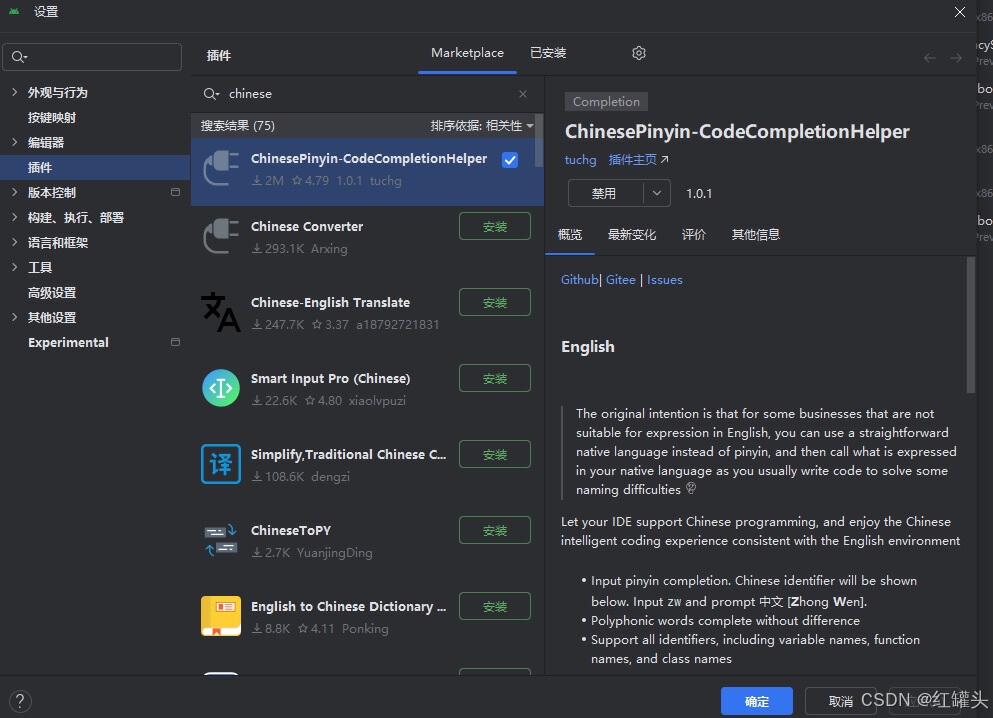
Task: Click the version number 1.0.1 beside 禁用
Action: coord(699,194)
